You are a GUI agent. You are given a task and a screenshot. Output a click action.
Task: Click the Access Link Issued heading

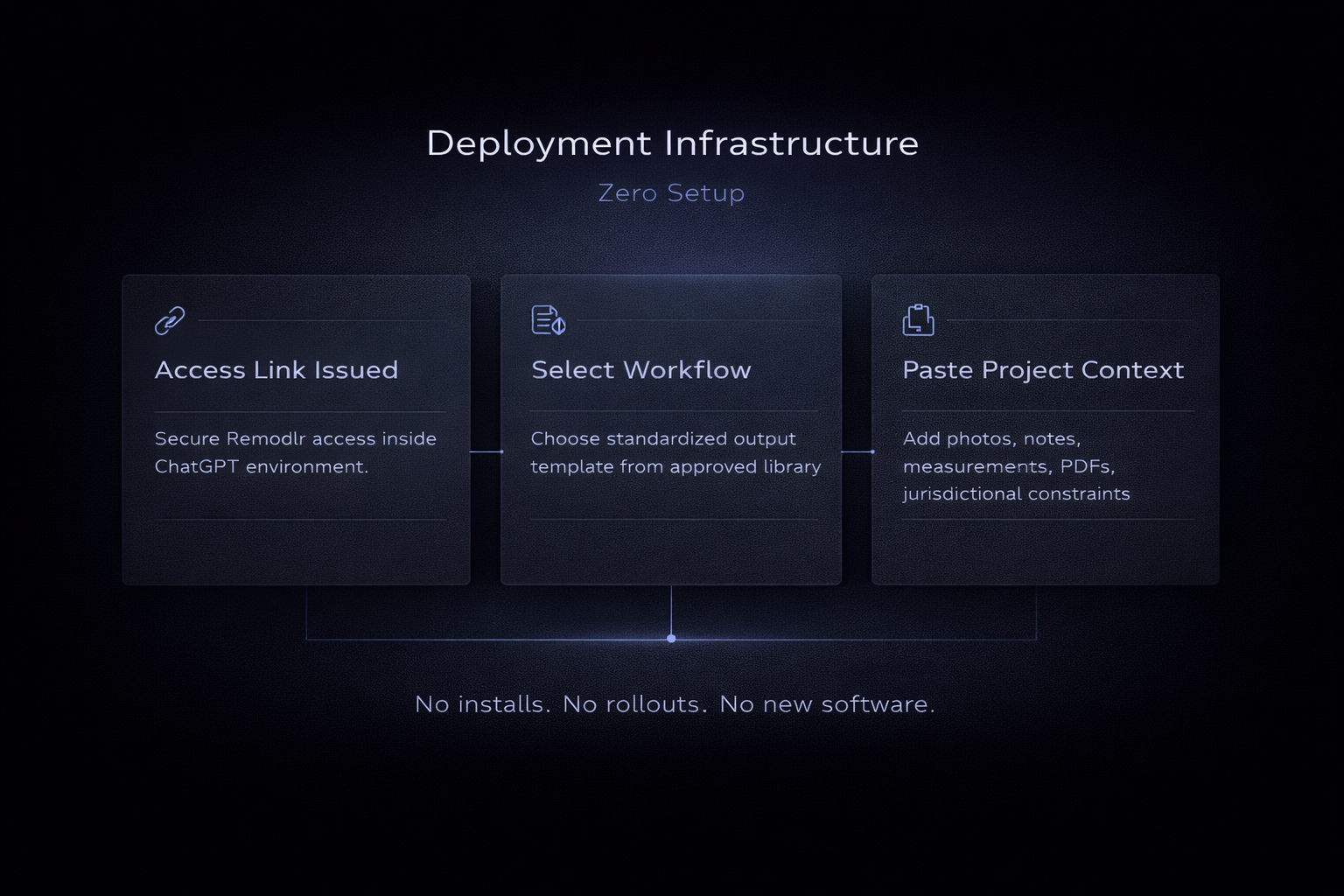pyautogui.click(x=276, y=370)
